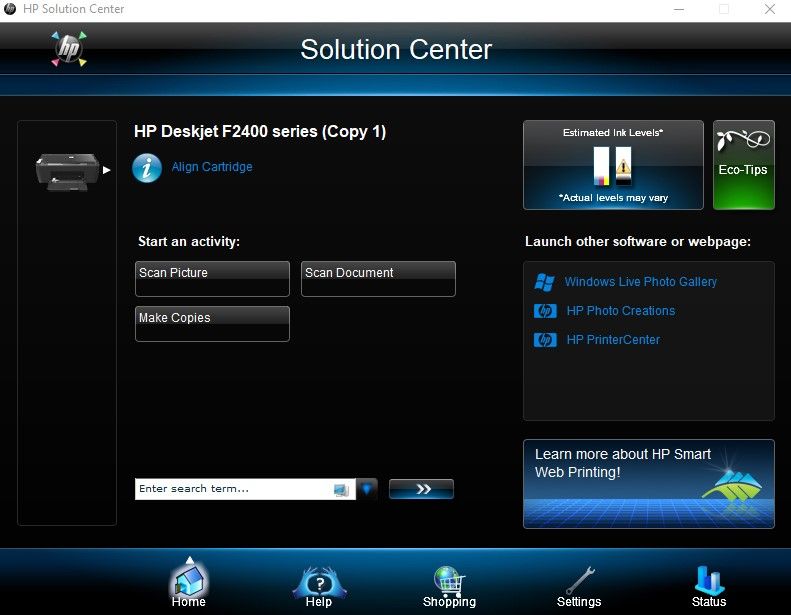This screenshot has height=615, width=791.
Task: Open the Home section icon
Action: (x=189, y=580)
